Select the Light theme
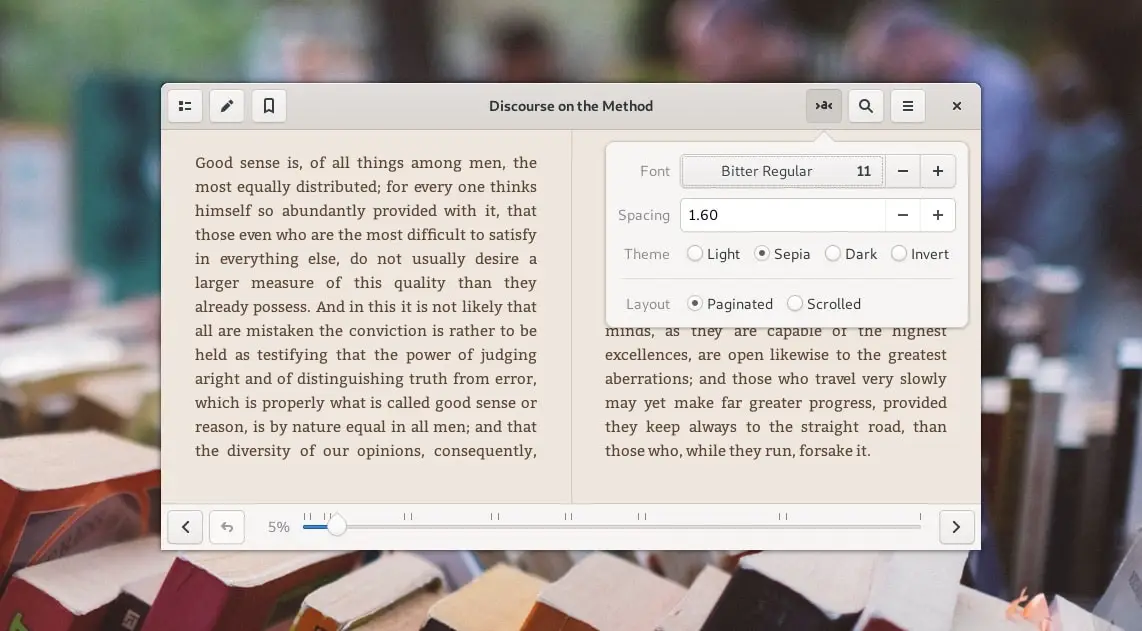 pos(713,254)
